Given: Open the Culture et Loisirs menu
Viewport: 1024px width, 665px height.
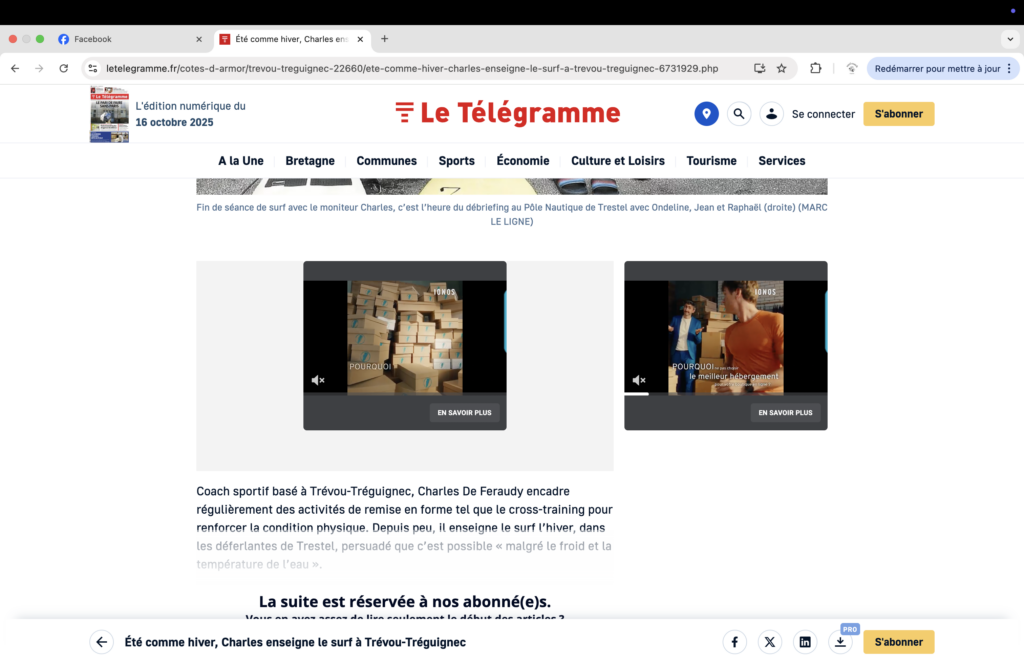Looking at the screenshot, I should click(618, 161).
